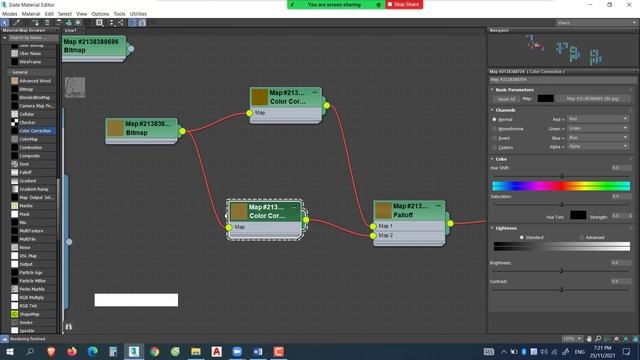
Task: Toggle the Material/Map Browser toolbar icon
Action: click(133, 22)
